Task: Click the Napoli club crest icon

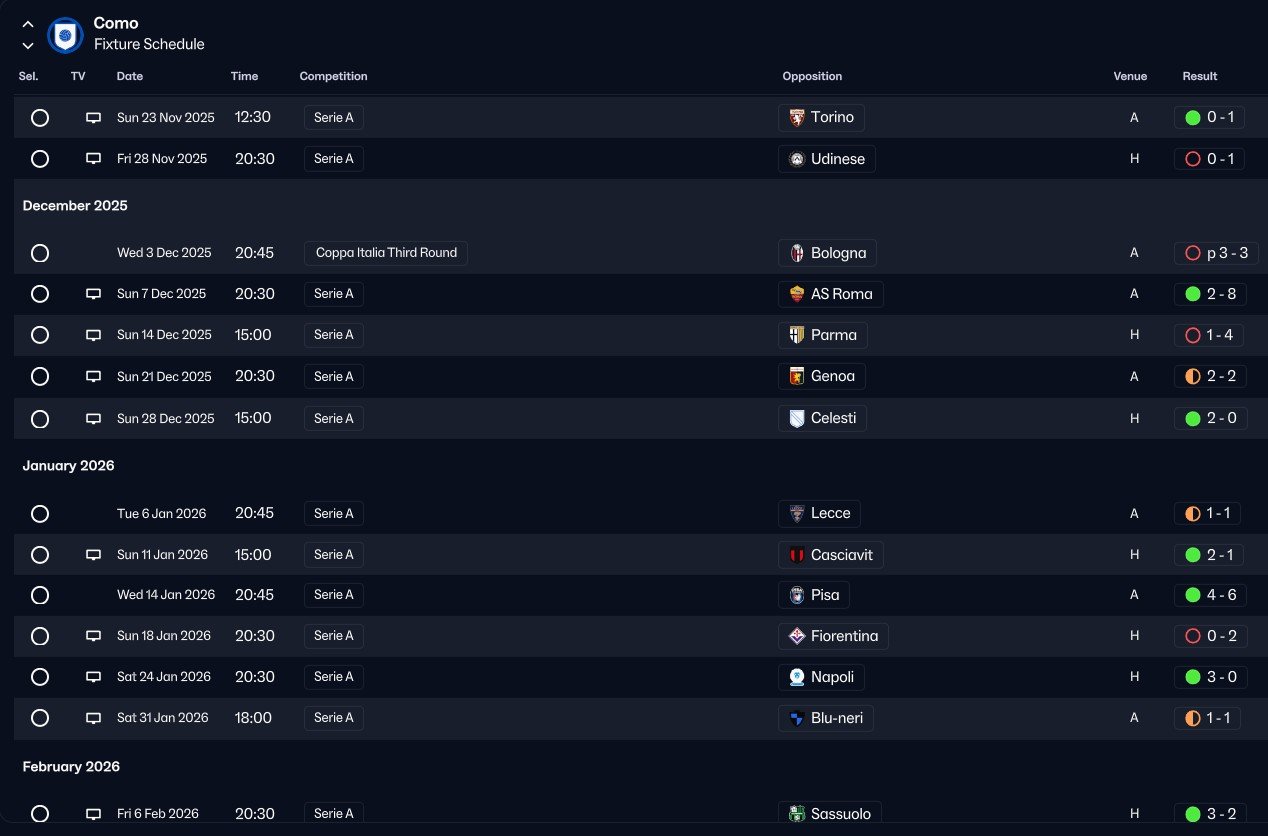Action: [797, 677]
